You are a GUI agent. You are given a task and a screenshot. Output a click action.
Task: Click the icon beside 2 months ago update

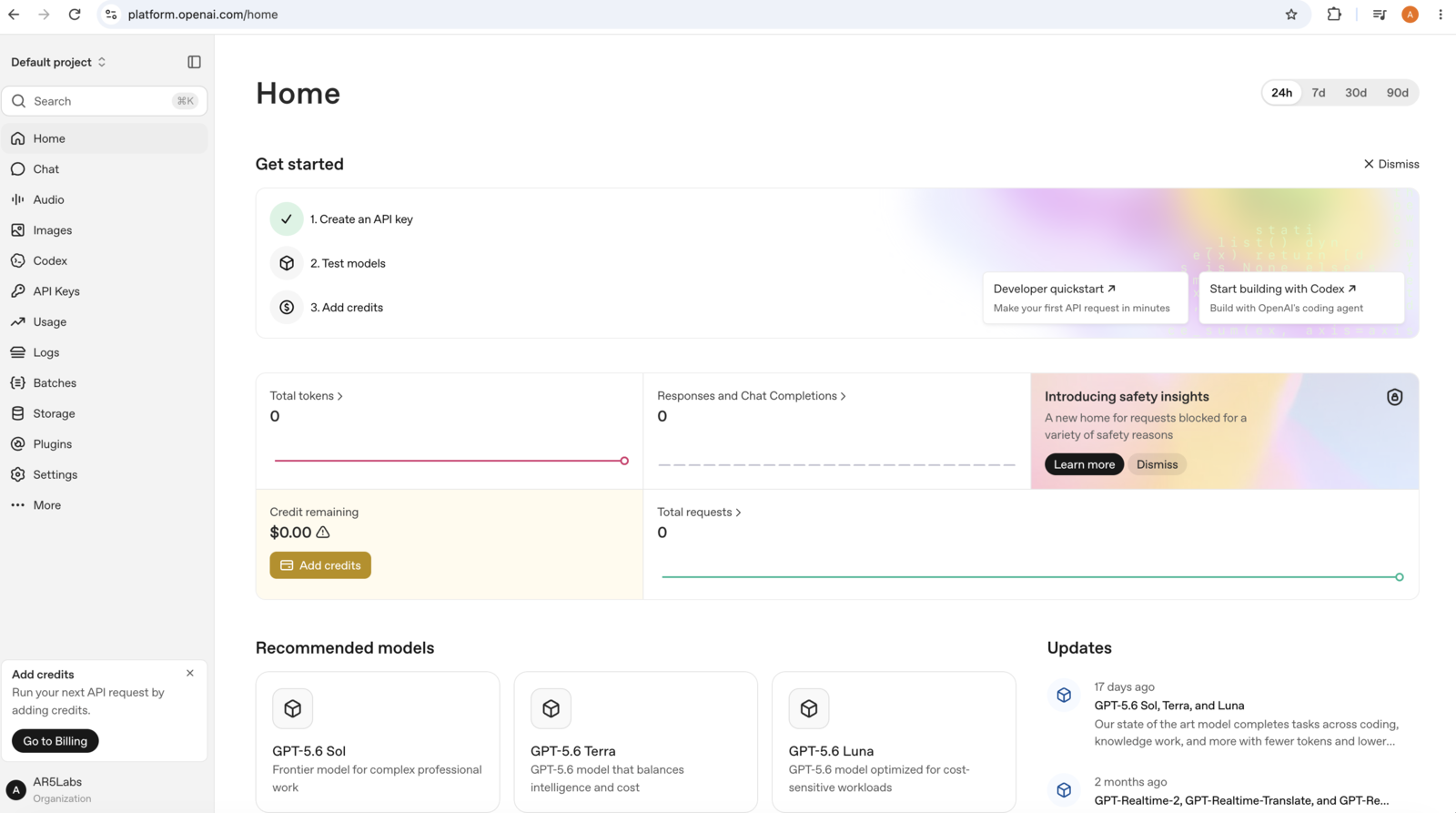coord(1064,790)
